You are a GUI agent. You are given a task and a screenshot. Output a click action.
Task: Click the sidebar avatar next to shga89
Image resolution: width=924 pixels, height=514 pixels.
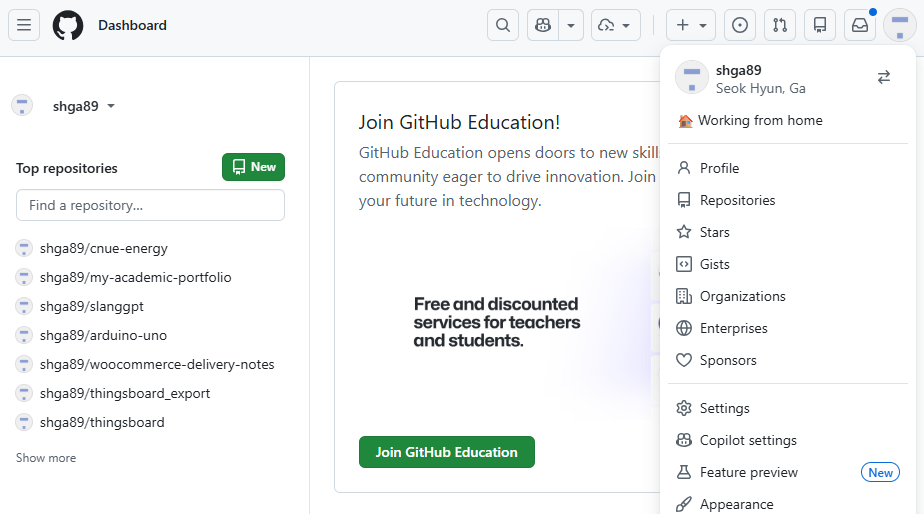pos(22,106)
